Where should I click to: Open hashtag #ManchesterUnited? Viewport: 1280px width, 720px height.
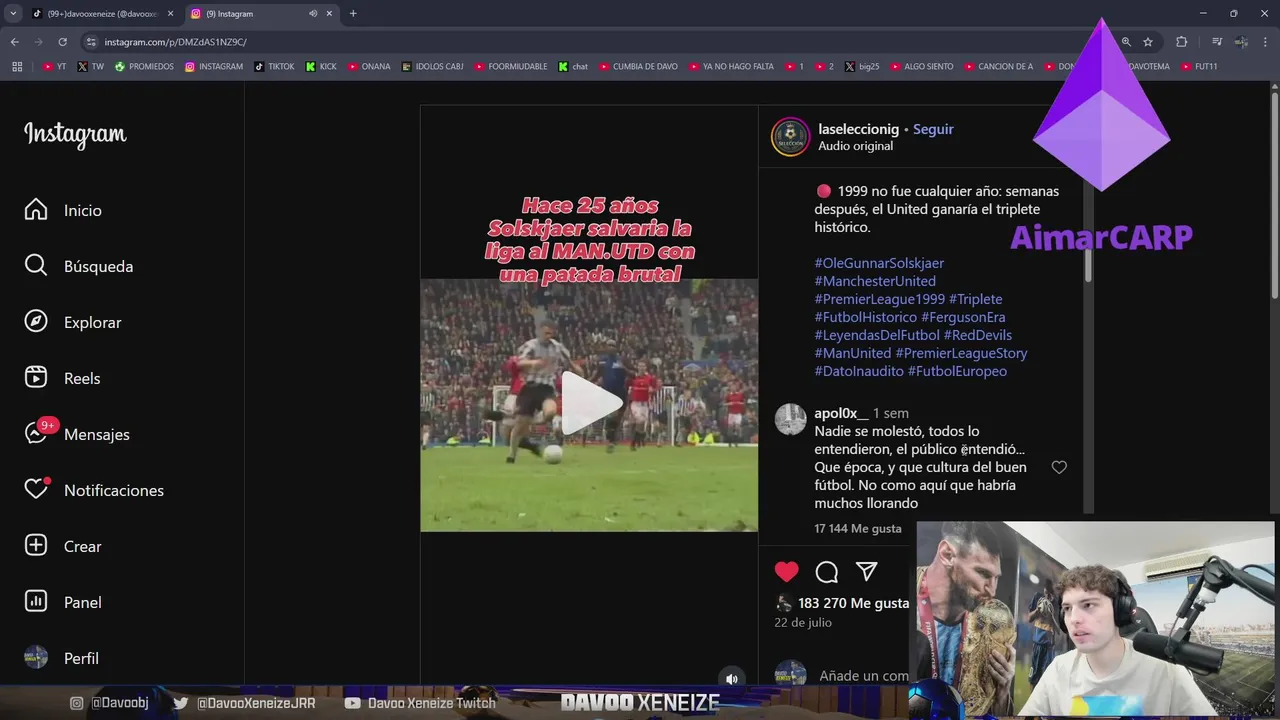coord(875,281)
